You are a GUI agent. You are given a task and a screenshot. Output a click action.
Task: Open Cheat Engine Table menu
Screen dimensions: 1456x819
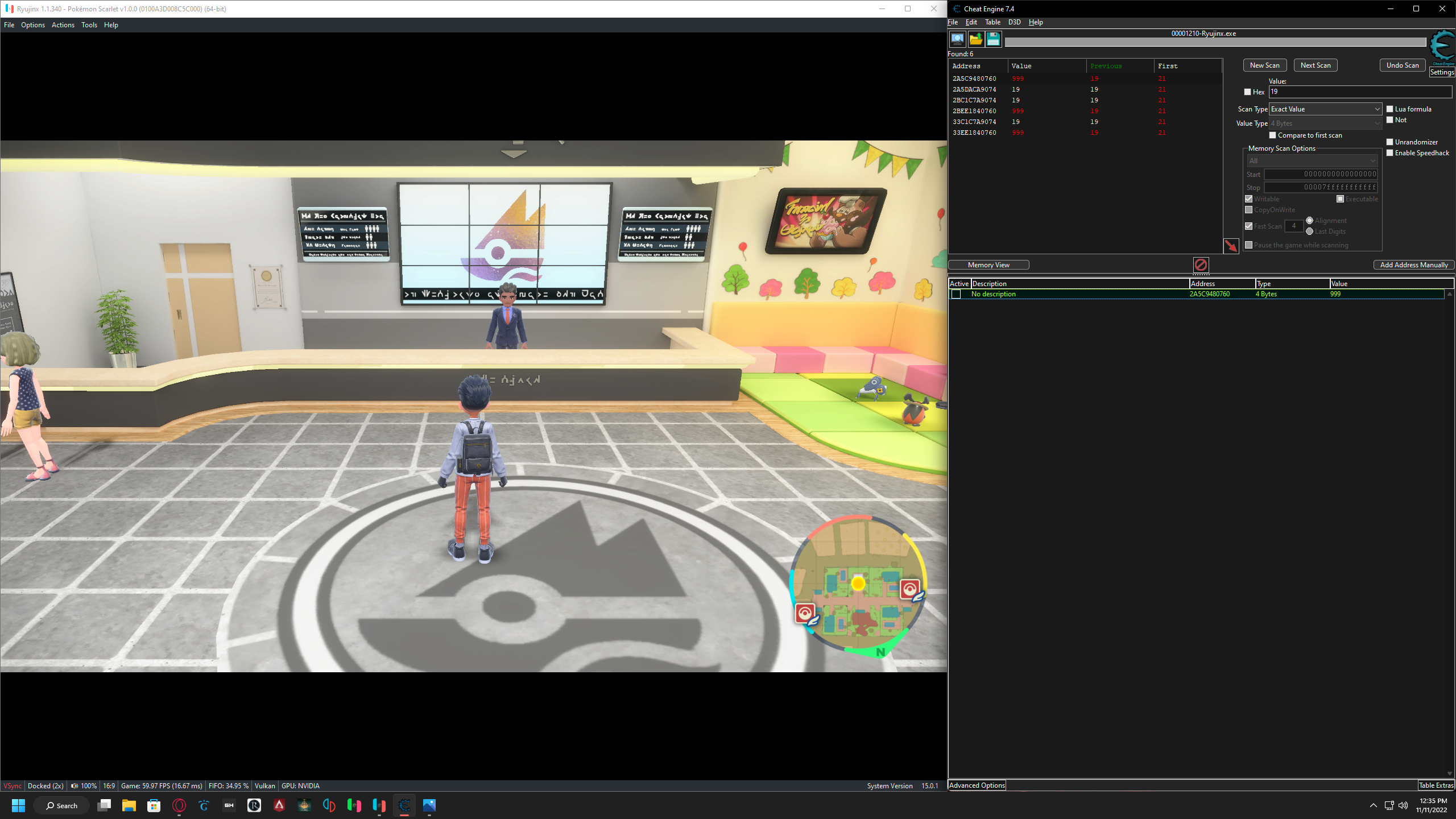[992, 22]
